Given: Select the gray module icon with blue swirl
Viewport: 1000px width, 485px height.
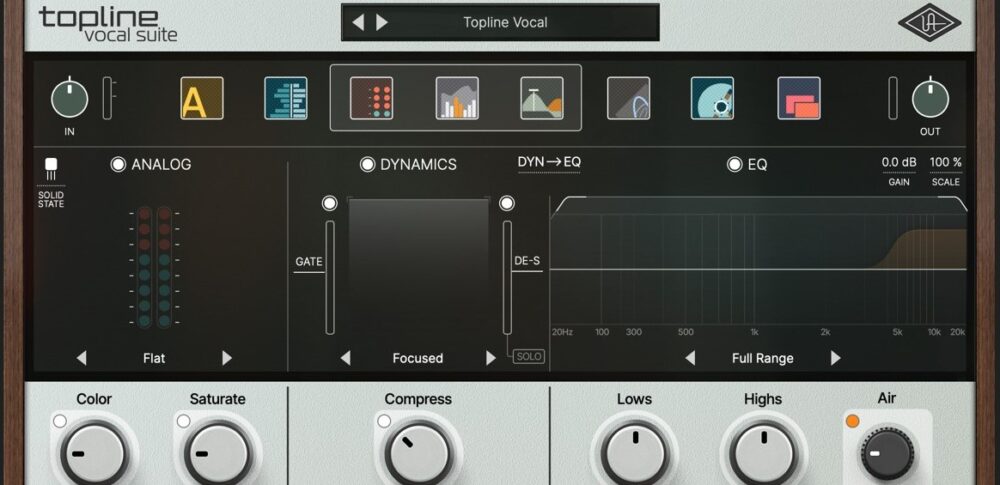Looking at the screenshot, I should click(628, 98).
